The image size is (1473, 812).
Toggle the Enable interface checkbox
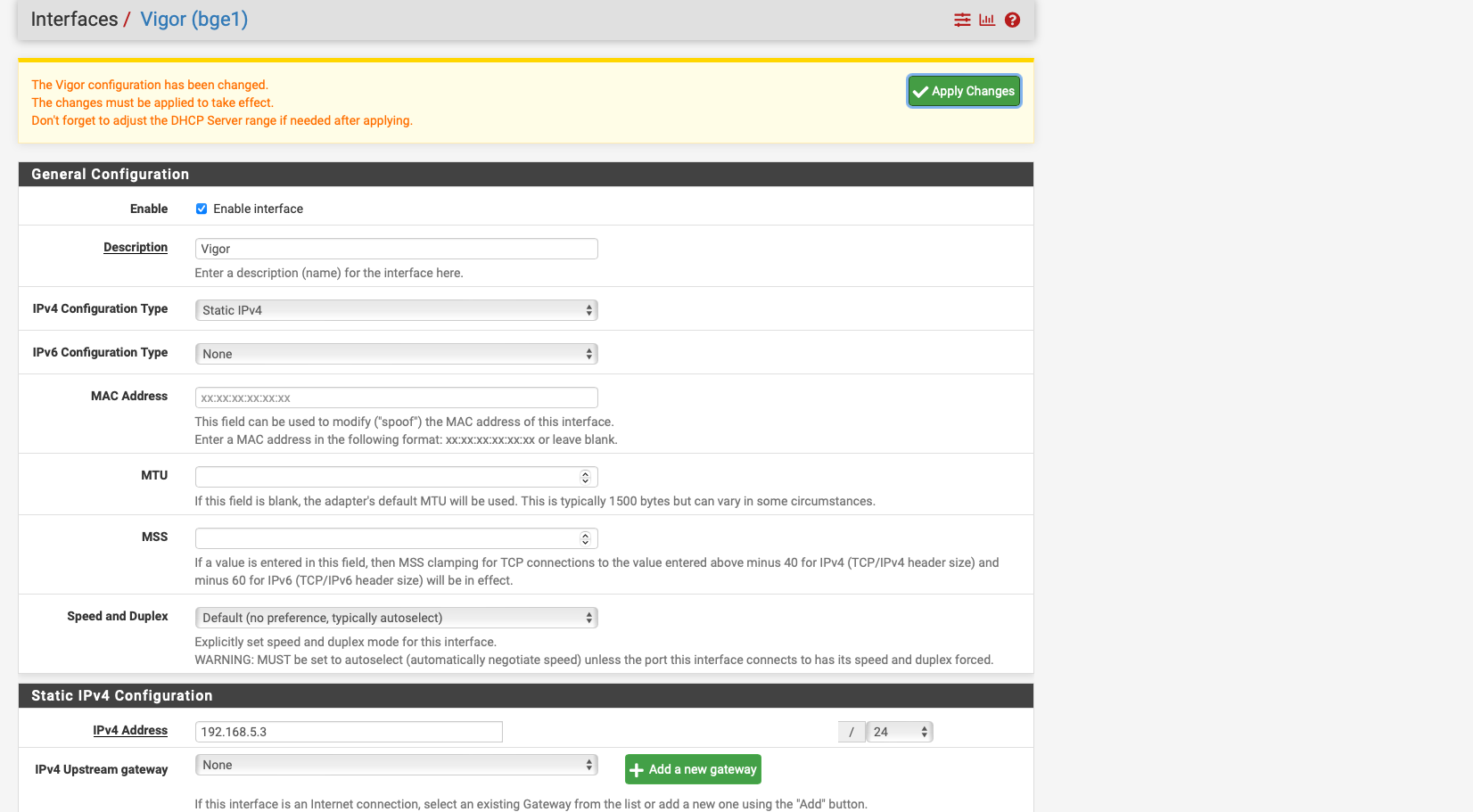tap(202, 209)
